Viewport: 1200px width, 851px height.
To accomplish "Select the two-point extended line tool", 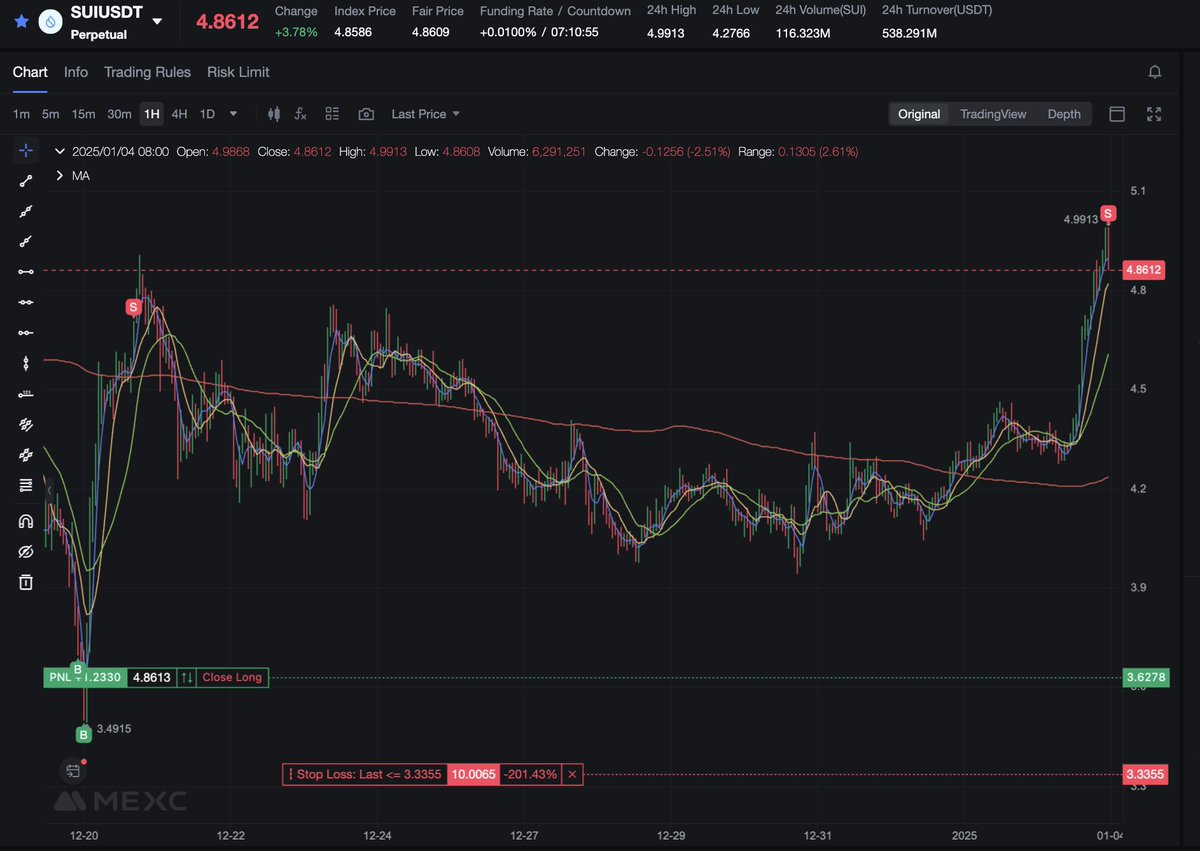I will (x=26, y=241).
